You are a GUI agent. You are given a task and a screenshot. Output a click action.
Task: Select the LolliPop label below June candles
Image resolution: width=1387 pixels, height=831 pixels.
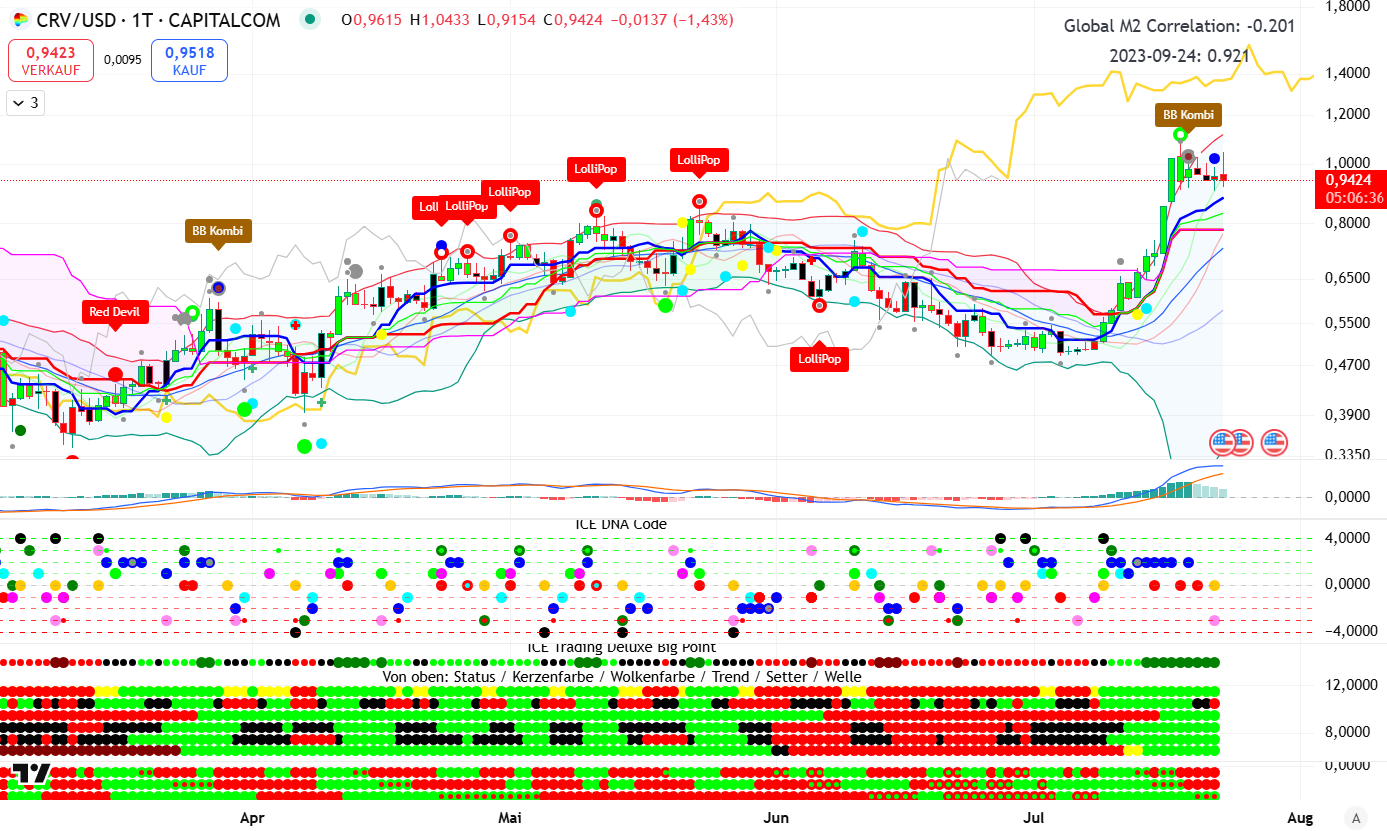(x=820, y=358)
